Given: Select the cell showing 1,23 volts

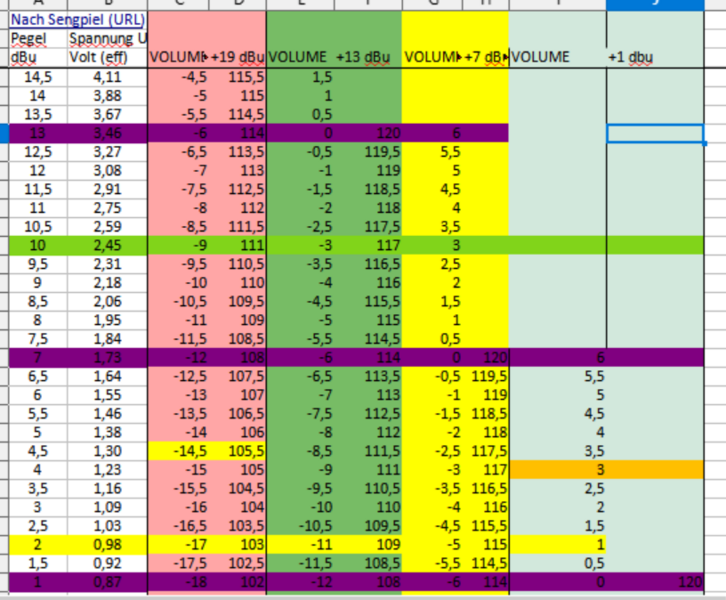Looking at the screenshot, I should tap(106, 470).
